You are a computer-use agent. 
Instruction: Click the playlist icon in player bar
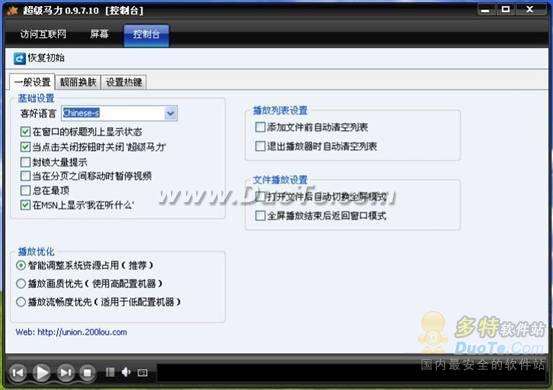[x=110, y=372]
